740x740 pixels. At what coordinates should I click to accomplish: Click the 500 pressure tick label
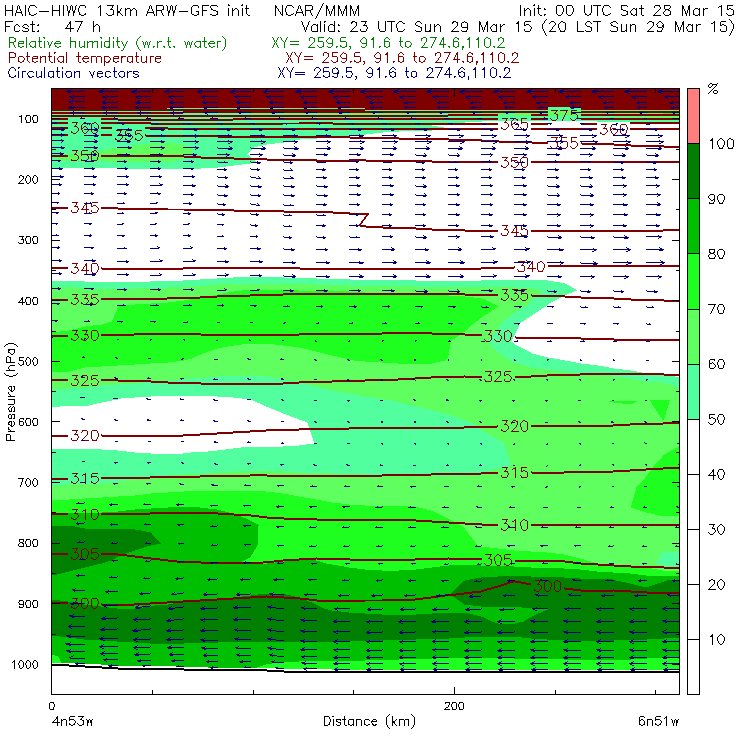(x=28, y=361)
